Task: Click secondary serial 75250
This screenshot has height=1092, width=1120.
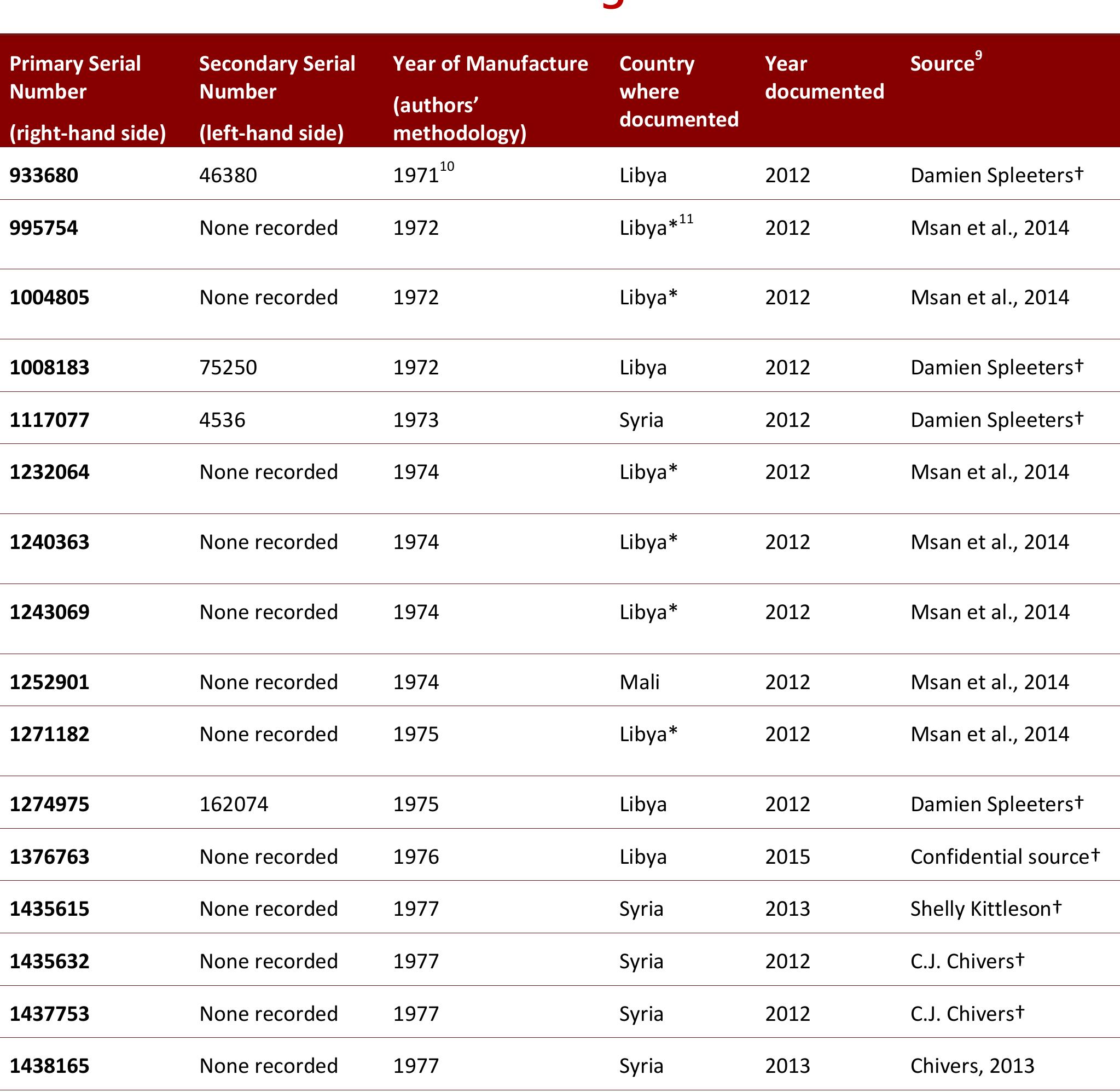Action: pyautogui.click(x=228, y=368)
